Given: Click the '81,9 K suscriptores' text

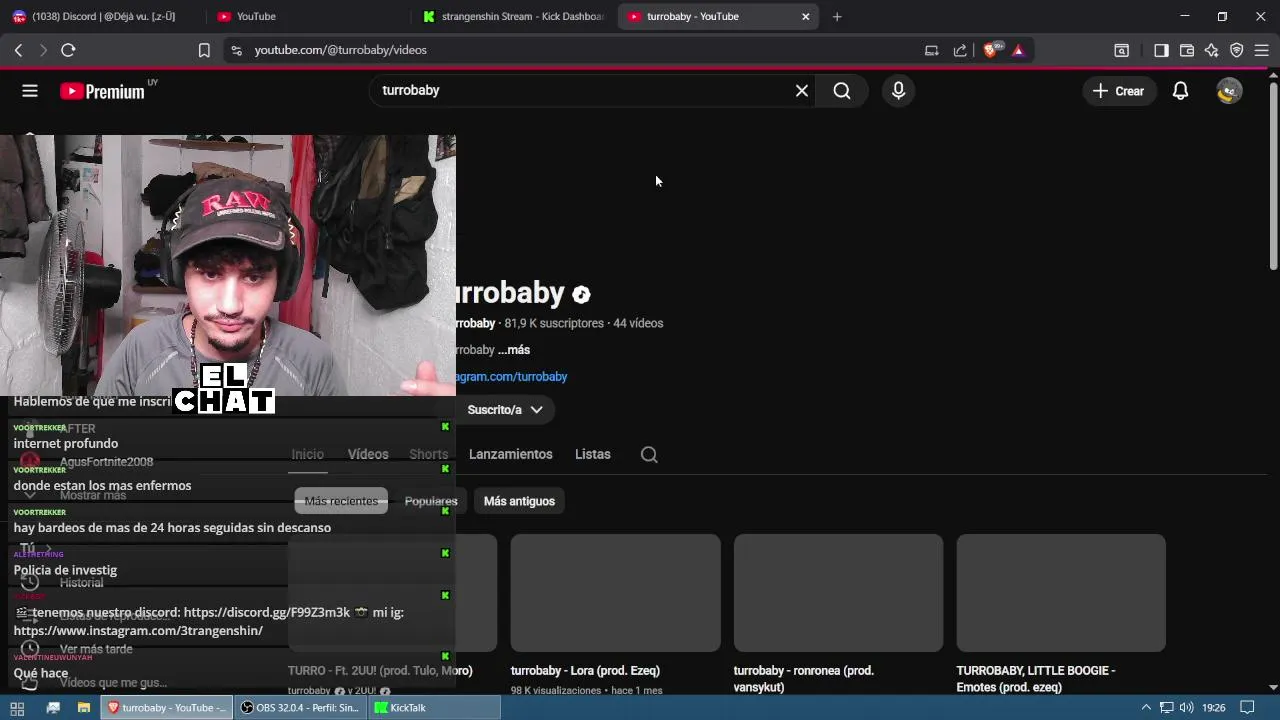Looking at the screenshot, I should [x=554, y=324].
